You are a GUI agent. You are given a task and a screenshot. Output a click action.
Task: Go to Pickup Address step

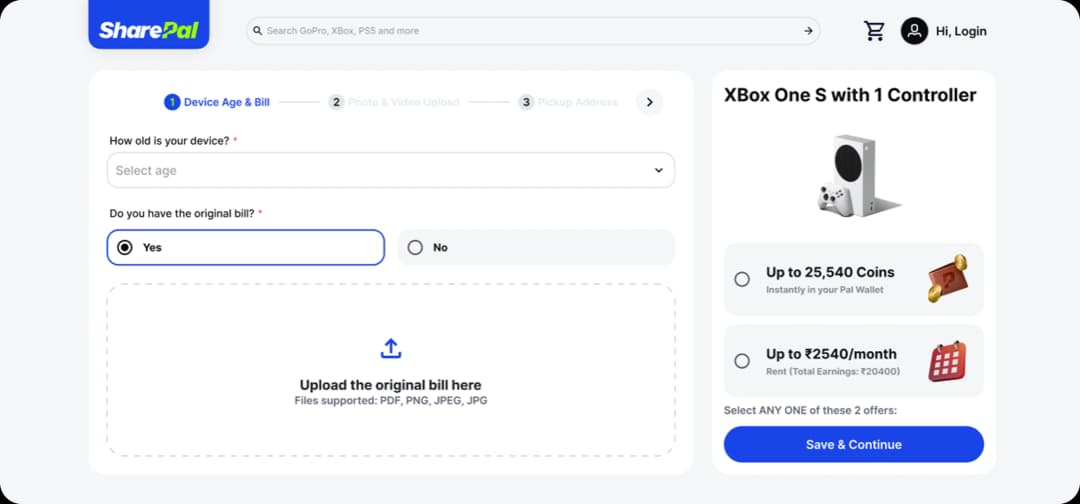pos(568,102)
